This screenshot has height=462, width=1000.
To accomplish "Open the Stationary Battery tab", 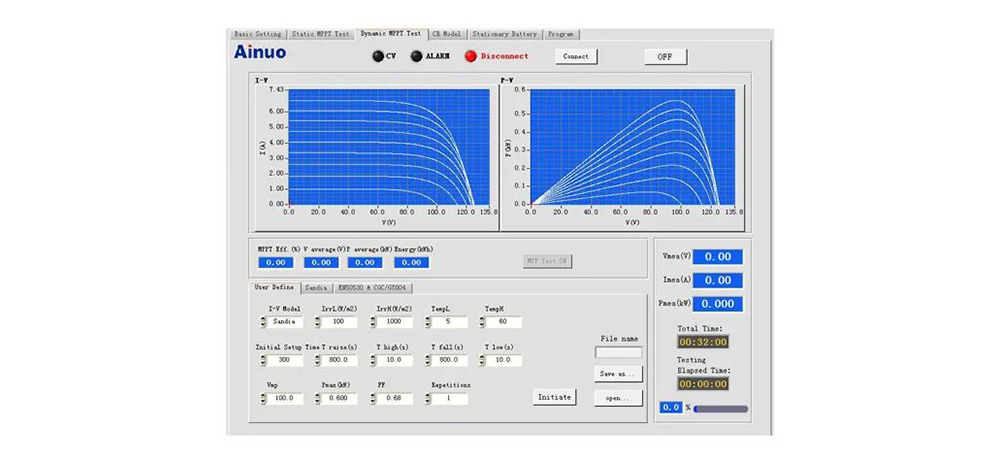I will pyautogui.click(x=504, y=34).
